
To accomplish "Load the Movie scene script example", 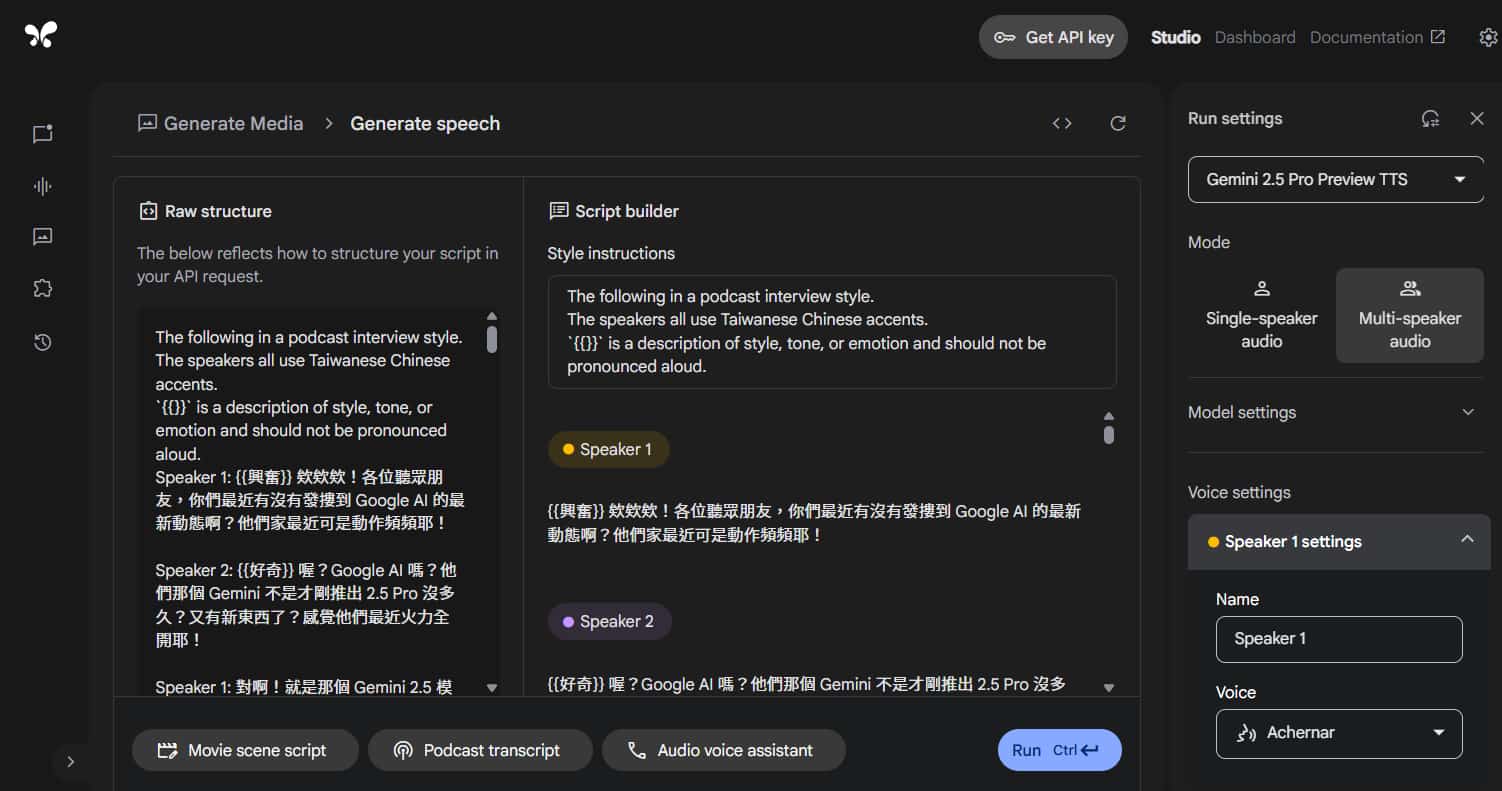I will pos(245,750).
